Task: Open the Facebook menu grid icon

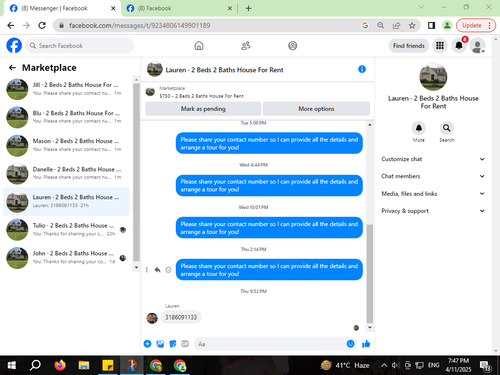Action: [440, 46]
